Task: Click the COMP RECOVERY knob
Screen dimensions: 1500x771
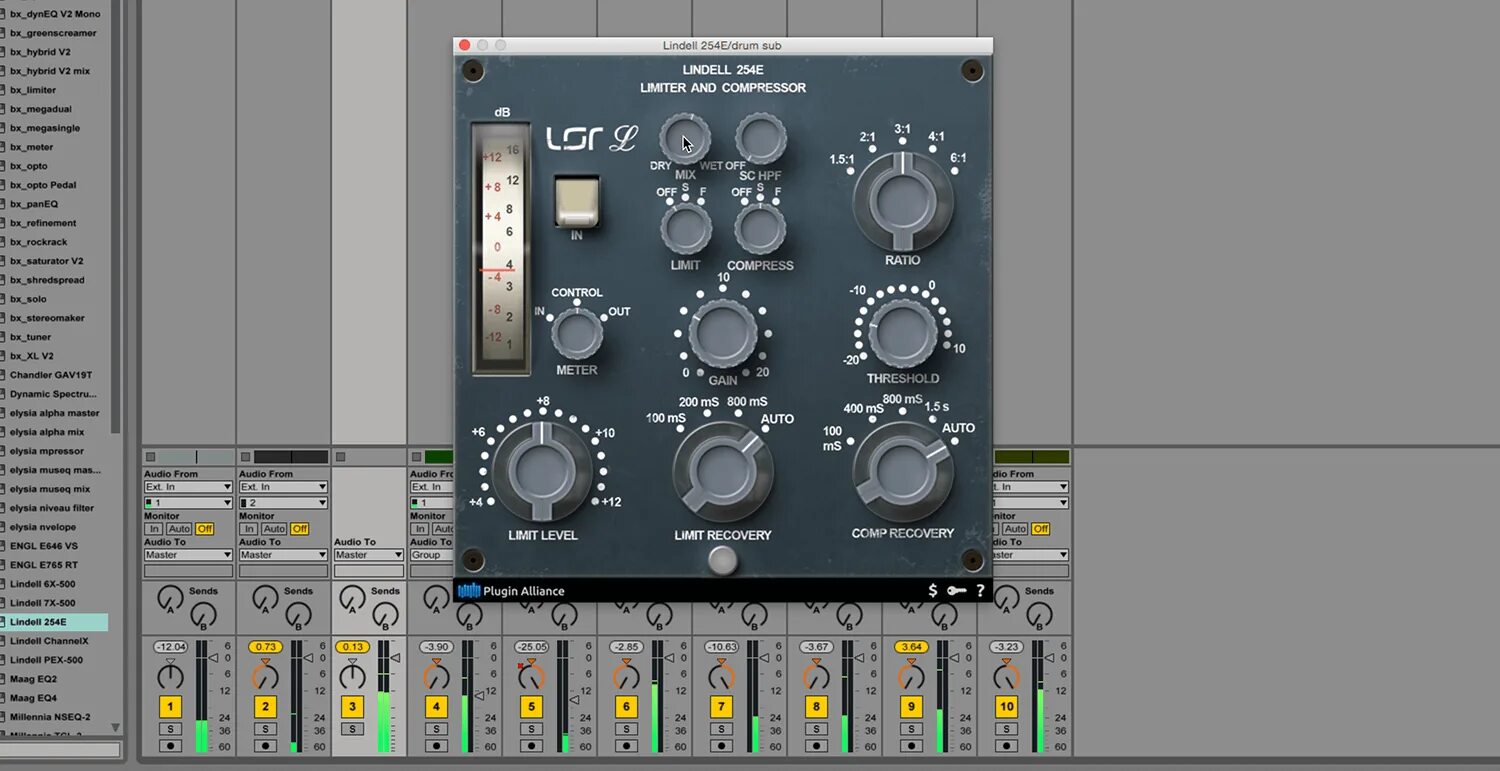Action: [x=903, y=471]
